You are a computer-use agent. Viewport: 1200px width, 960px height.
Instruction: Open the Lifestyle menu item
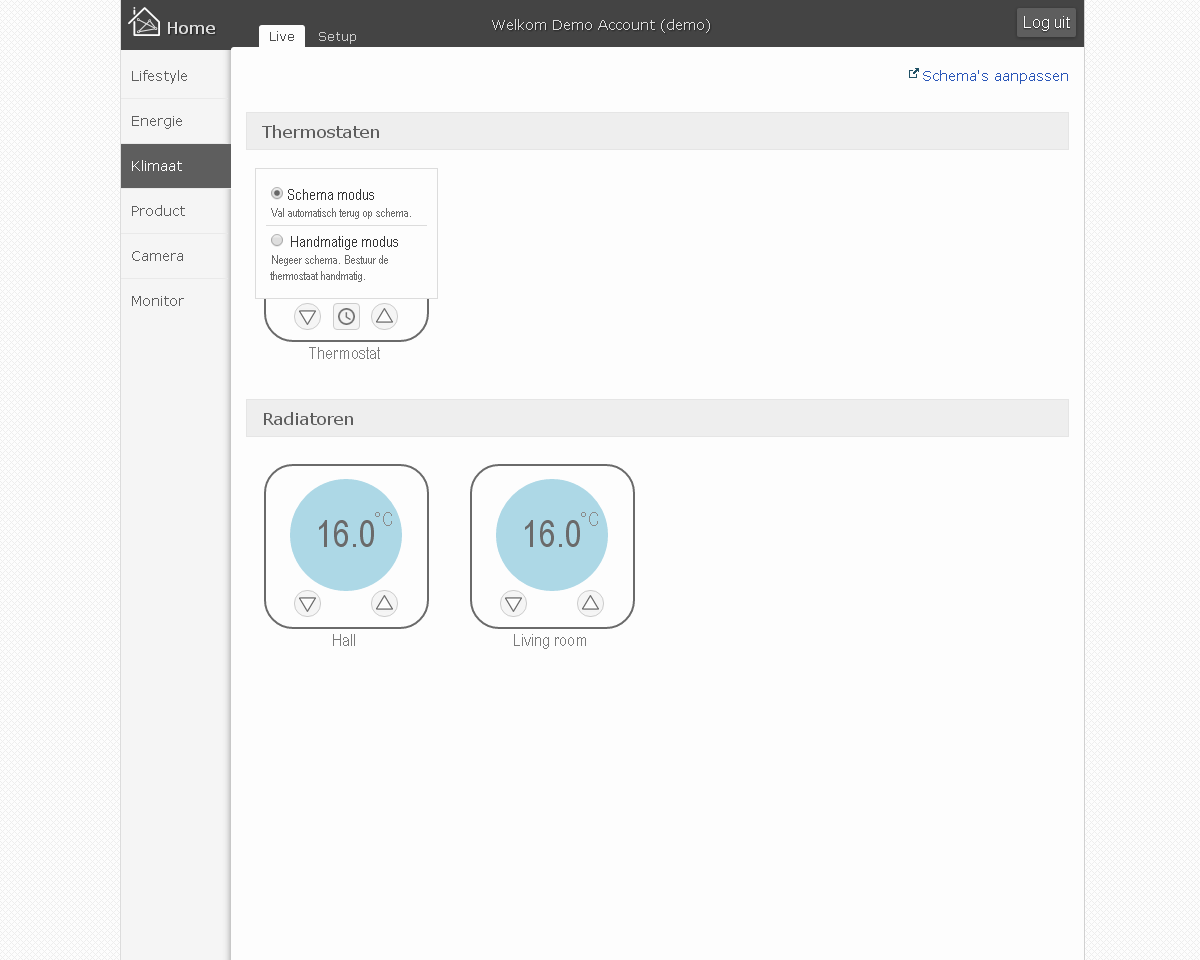click(160, 76)
